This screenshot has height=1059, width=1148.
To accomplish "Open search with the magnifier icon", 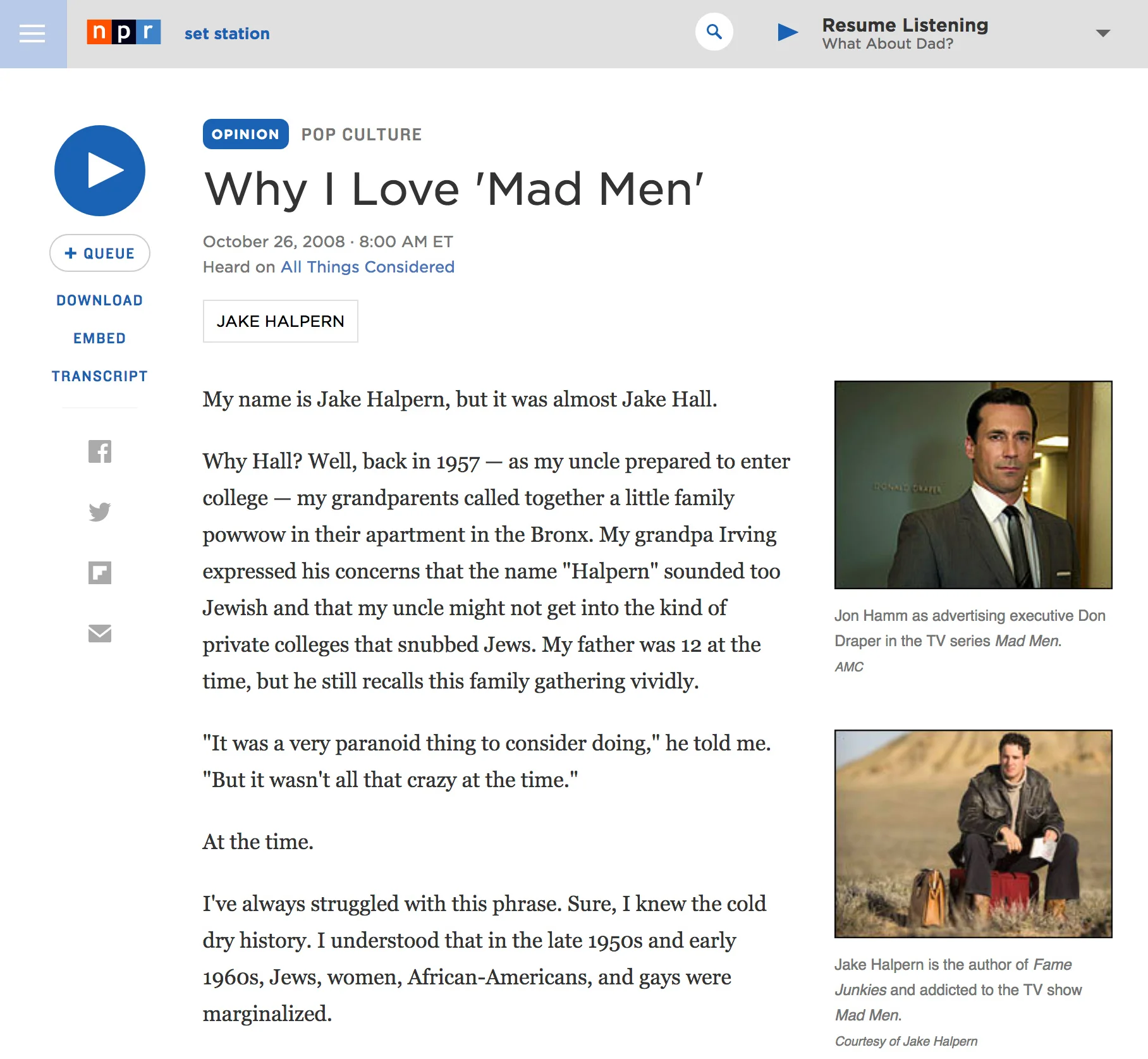I will [714, 32].
